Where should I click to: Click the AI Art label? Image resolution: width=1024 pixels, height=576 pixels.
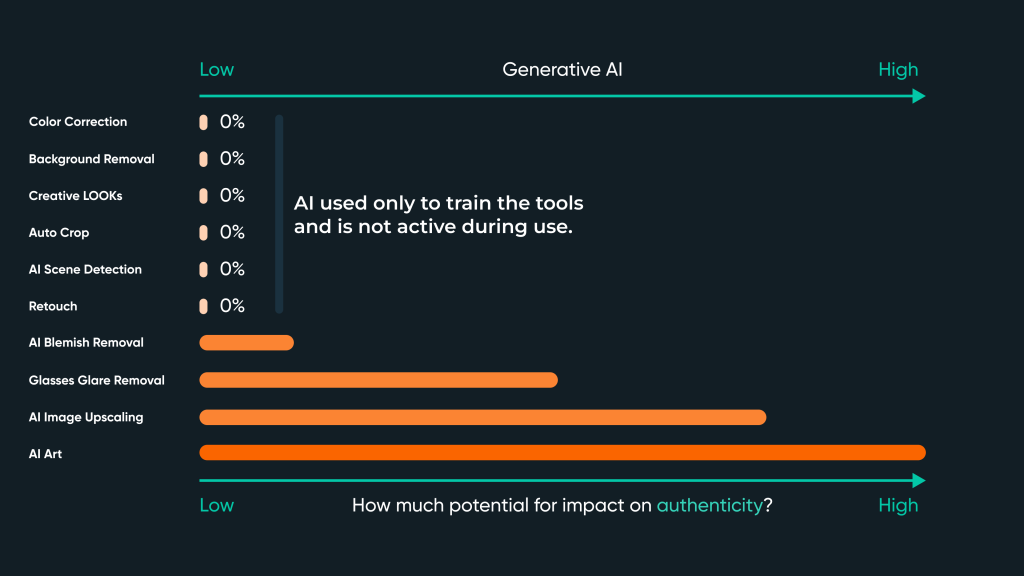coord(45,454)
